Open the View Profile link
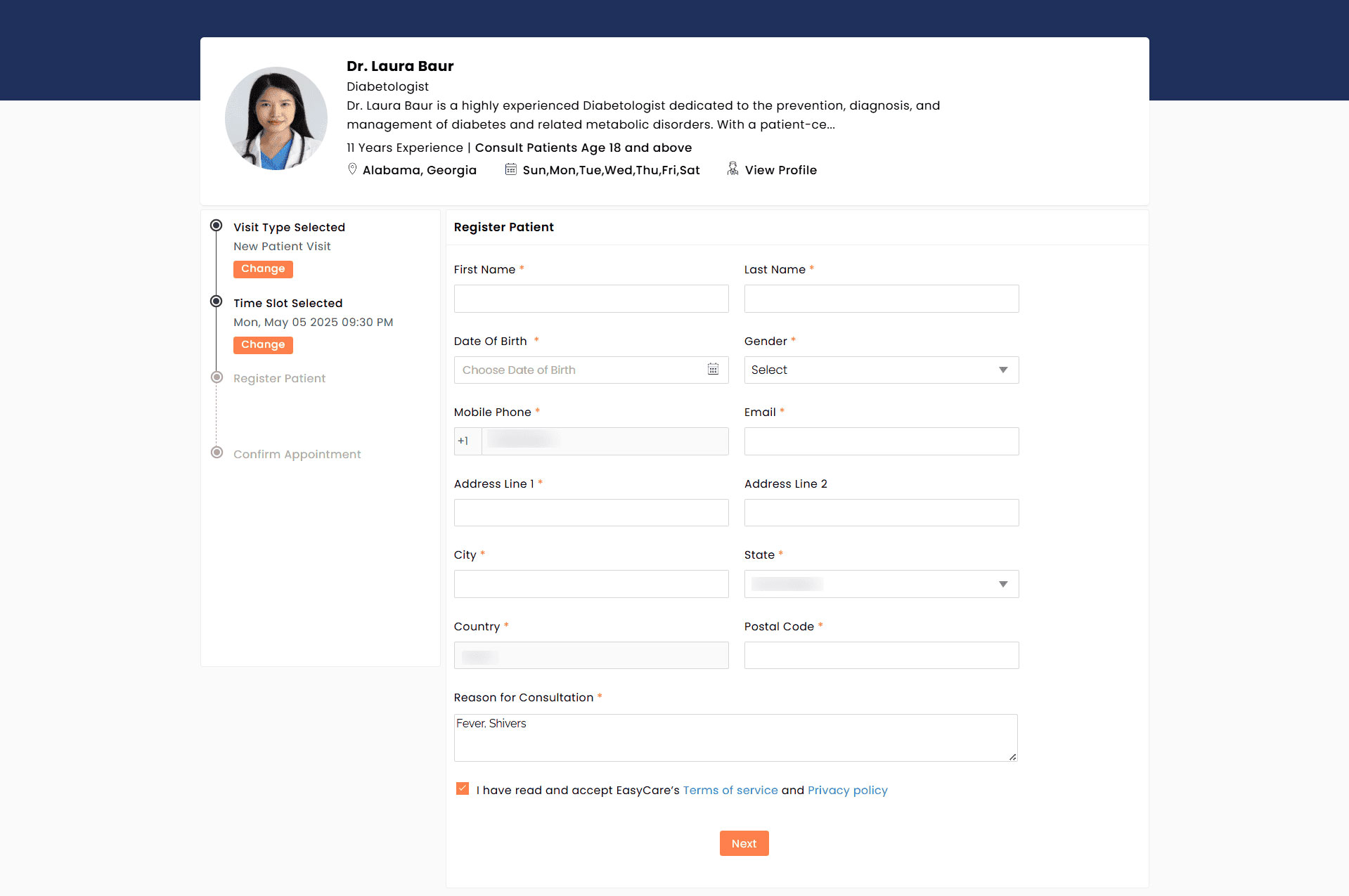The height and width of the screenshot is (896, 1349). point(780,169)
